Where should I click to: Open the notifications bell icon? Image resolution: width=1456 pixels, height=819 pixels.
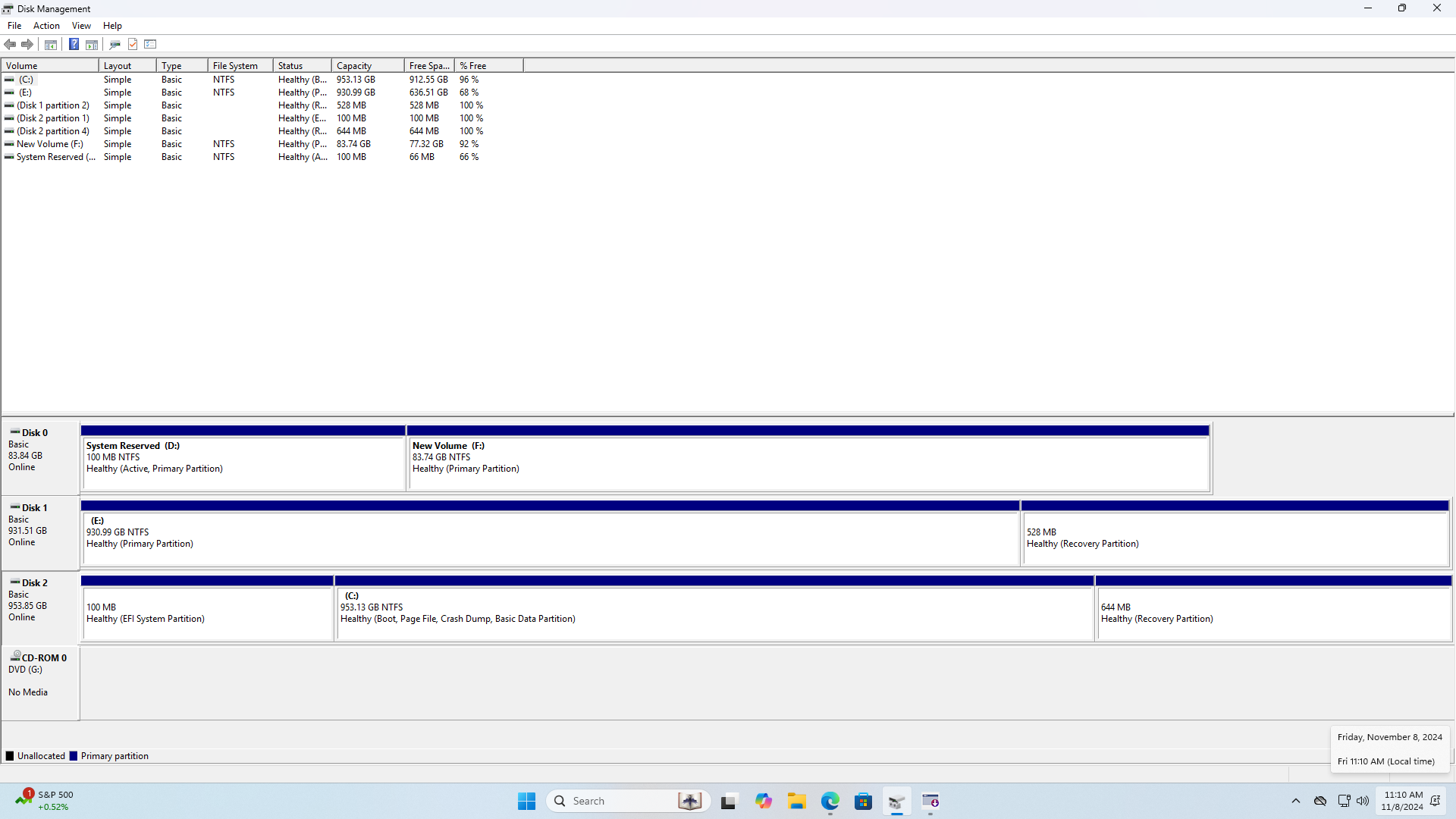click(x=1435, y=801)
